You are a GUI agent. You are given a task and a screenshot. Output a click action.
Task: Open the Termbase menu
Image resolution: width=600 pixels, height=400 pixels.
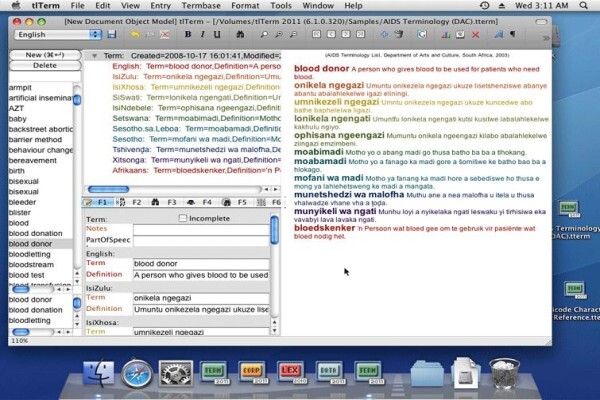pos(201,5)
